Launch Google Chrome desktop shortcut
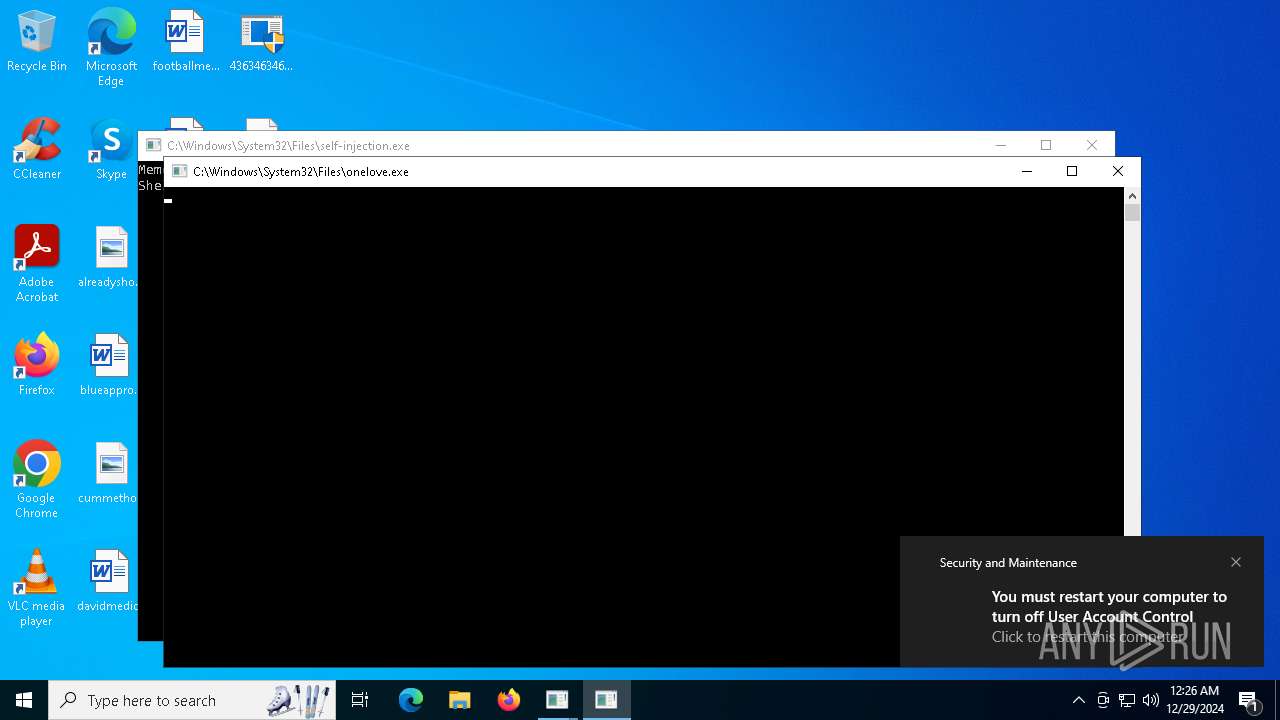The width and height of the screenshot is (1280, 720). click(x=37, y=480)
